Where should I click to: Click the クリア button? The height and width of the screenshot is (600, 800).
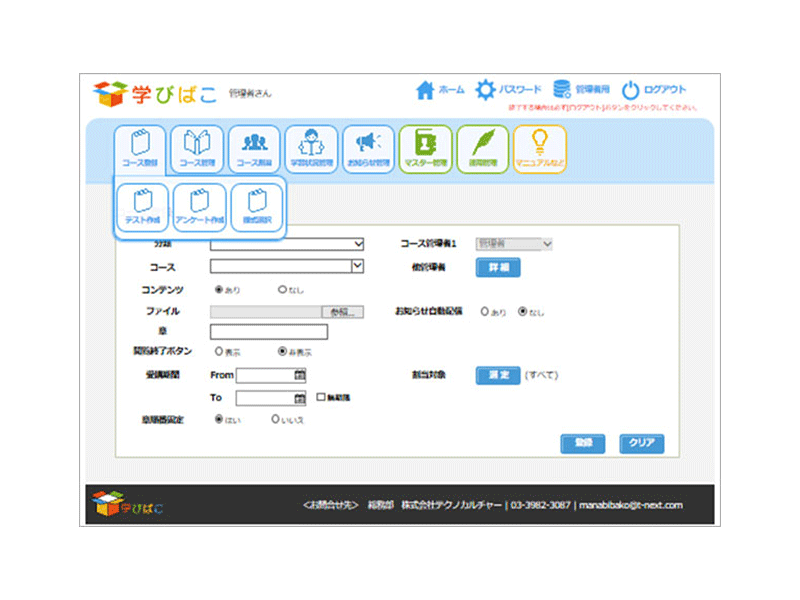tap(642, 443)
